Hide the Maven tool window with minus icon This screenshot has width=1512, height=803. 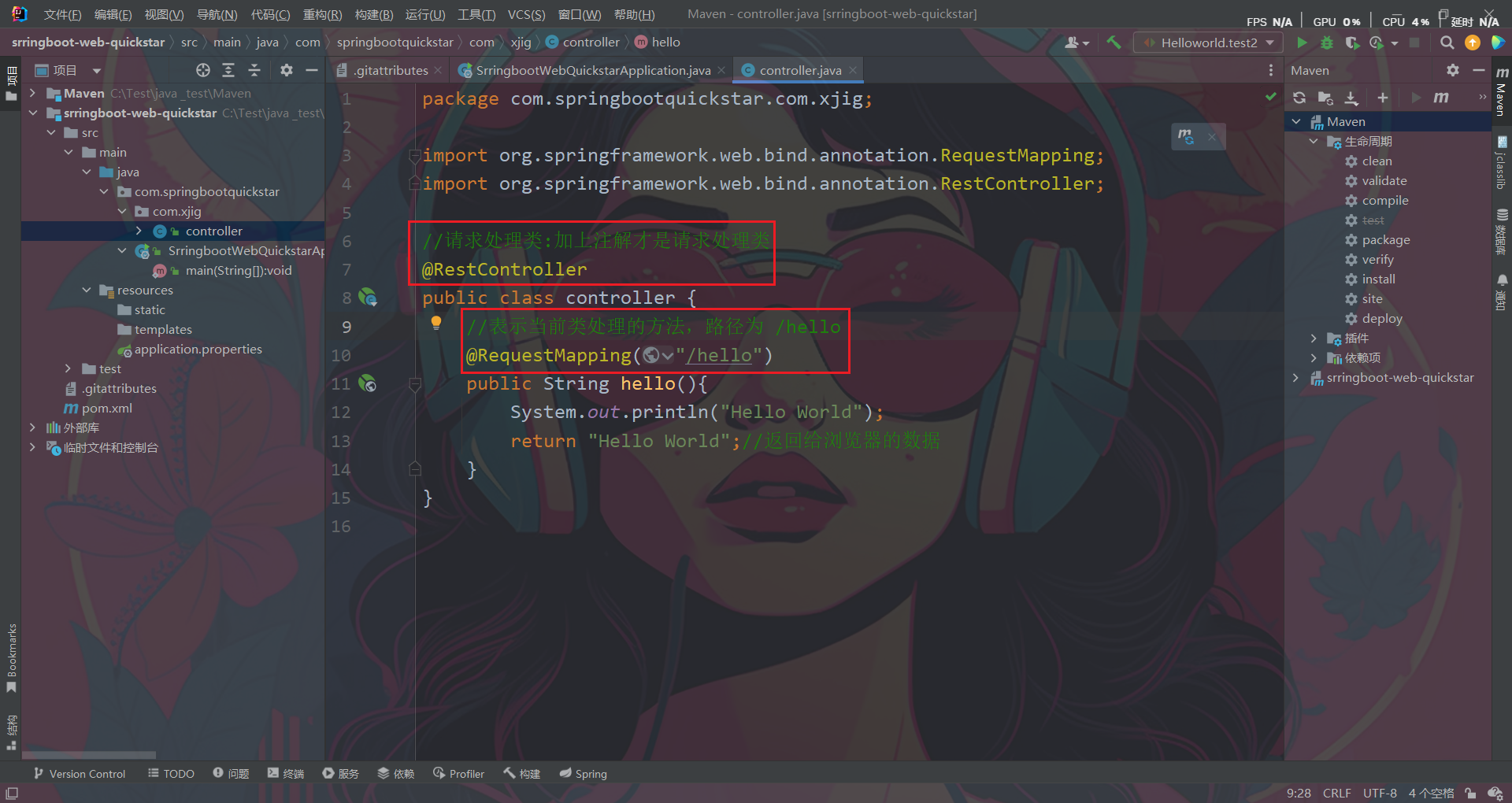tap(1479, 70)
